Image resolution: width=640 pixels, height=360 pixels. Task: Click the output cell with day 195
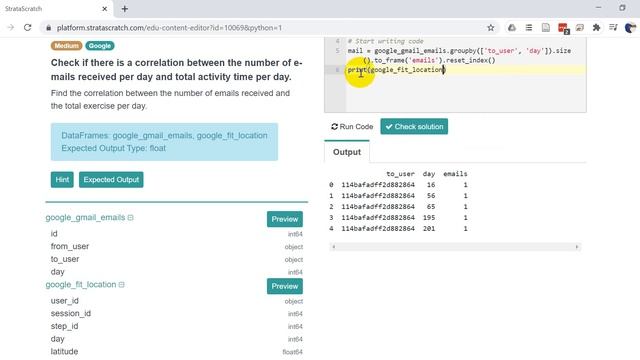(429, 218)
